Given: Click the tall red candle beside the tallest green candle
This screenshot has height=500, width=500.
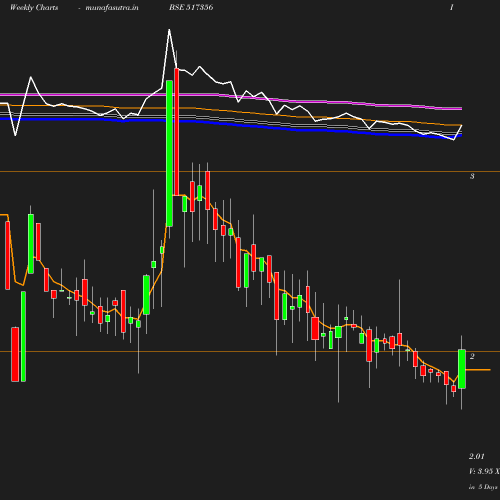Looking at the screenshot, I should [177, 132].
